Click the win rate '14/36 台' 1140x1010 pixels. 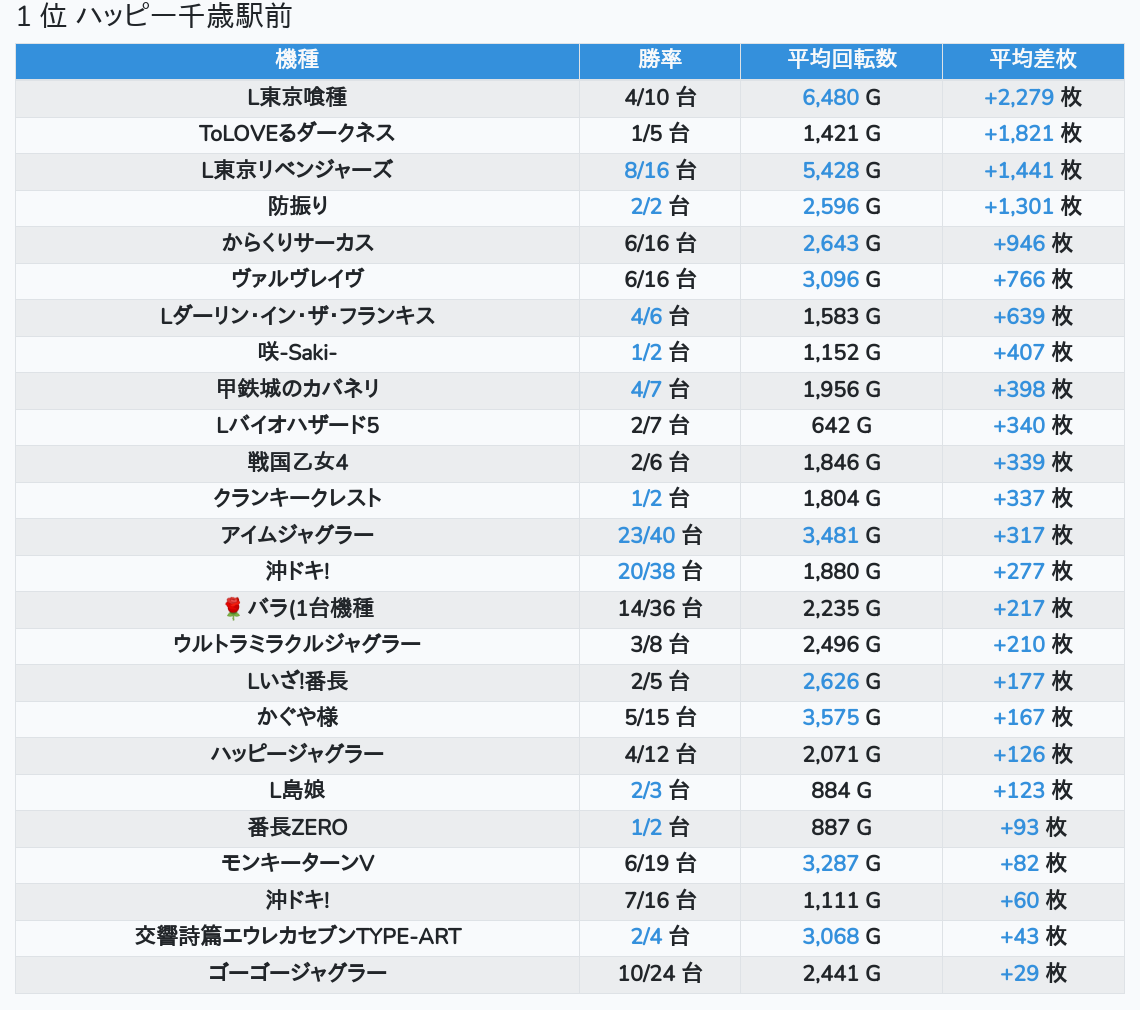click(x=659, y=608)
